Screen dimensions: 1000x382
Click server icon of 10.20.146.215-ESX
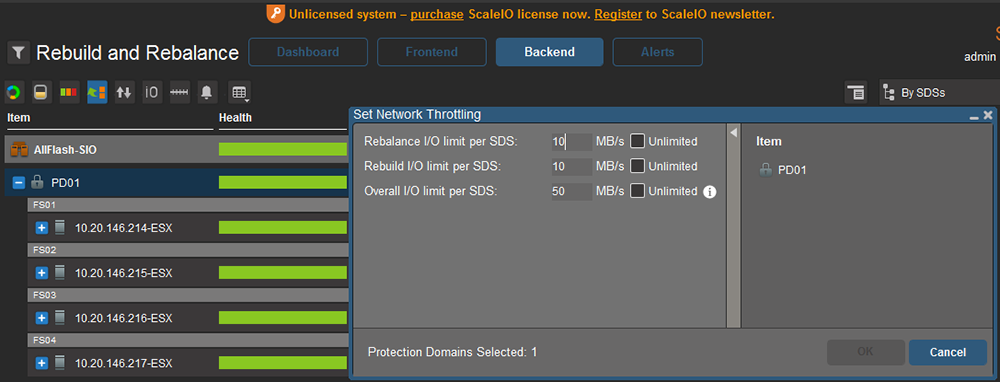coord(60,273)
